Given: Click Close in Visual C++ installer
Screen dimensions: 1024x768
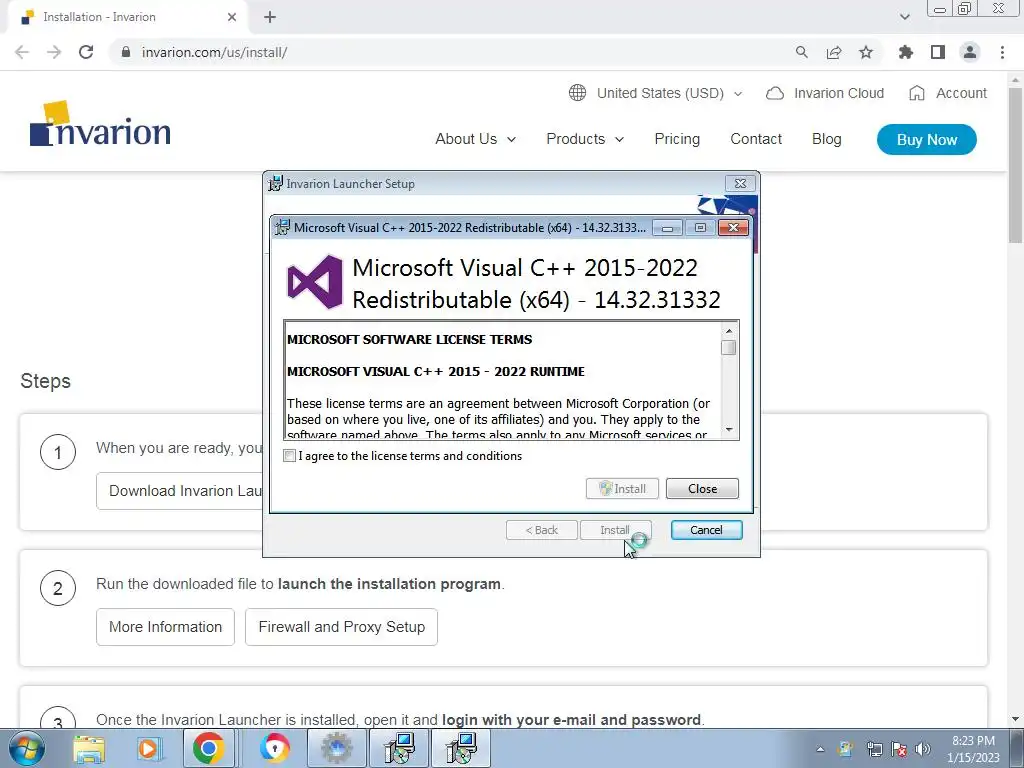Looking at the screenshot, I should pyautogui.click(x=702, y=488).
